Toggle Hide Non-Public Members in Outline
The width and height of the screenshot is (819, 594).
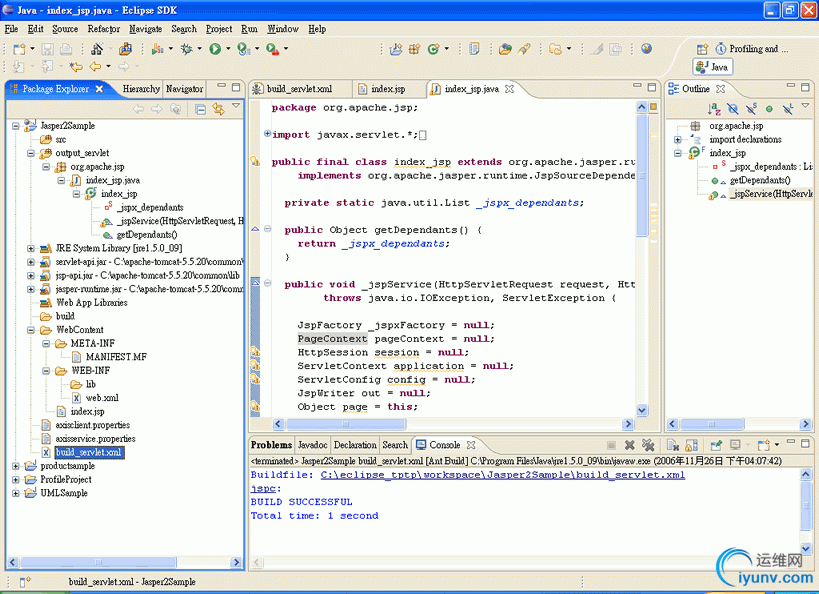[769, 109]
